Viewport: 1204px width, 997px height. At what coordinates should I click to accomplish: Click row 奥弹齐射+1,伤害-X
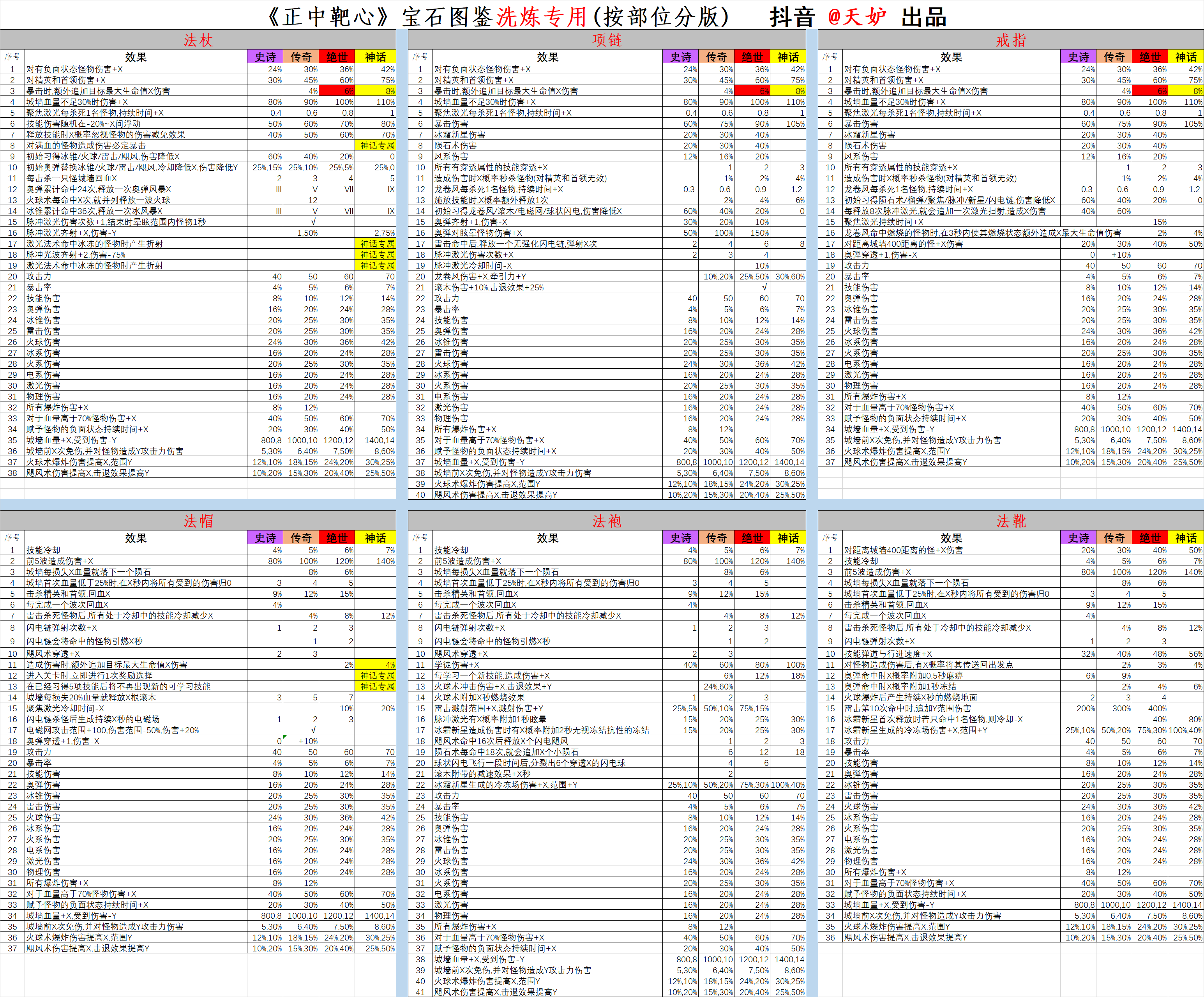(x=607, y=221)
